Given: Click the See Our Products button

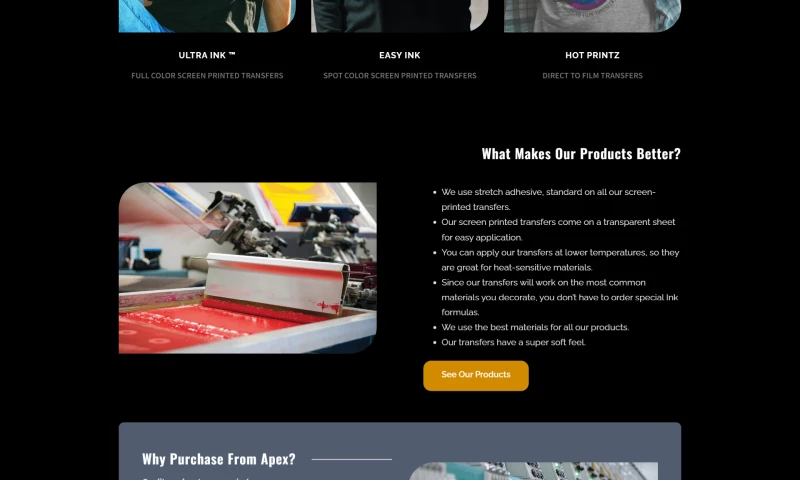Looking at the screenshot, I should tap(476, 375).
